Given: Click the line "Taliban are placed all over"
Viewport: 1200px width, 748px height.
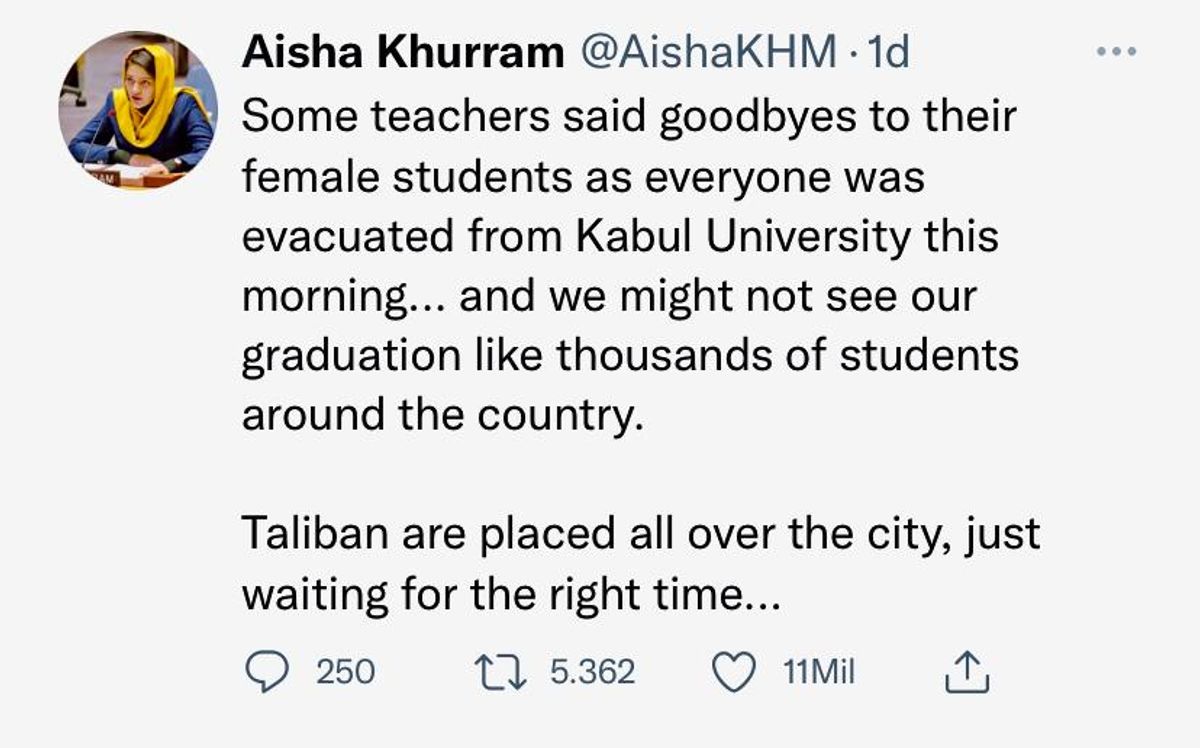Looking at the screenshot, I should coord(505,534).
